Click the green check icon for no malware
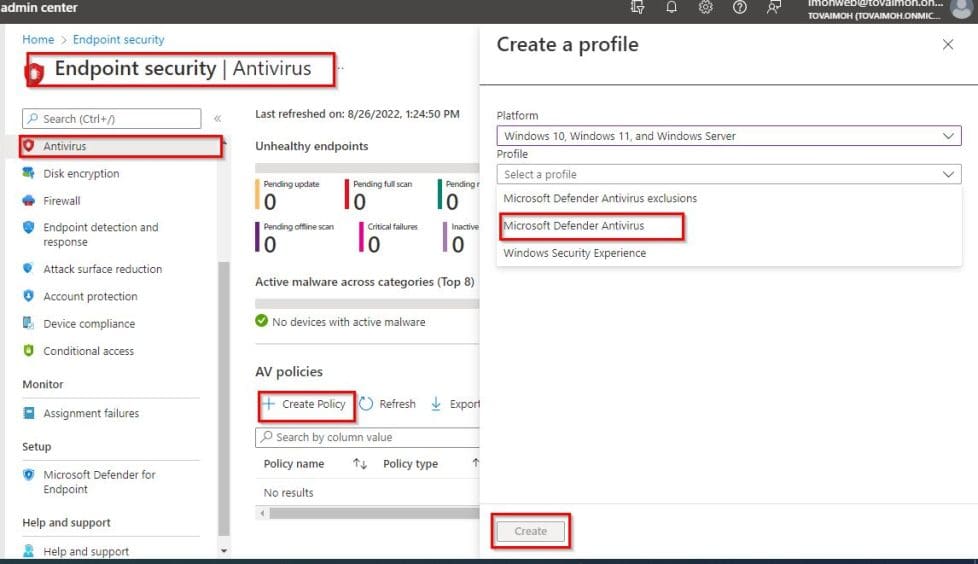This screenshot has height=564, width=978. (261, 321)
